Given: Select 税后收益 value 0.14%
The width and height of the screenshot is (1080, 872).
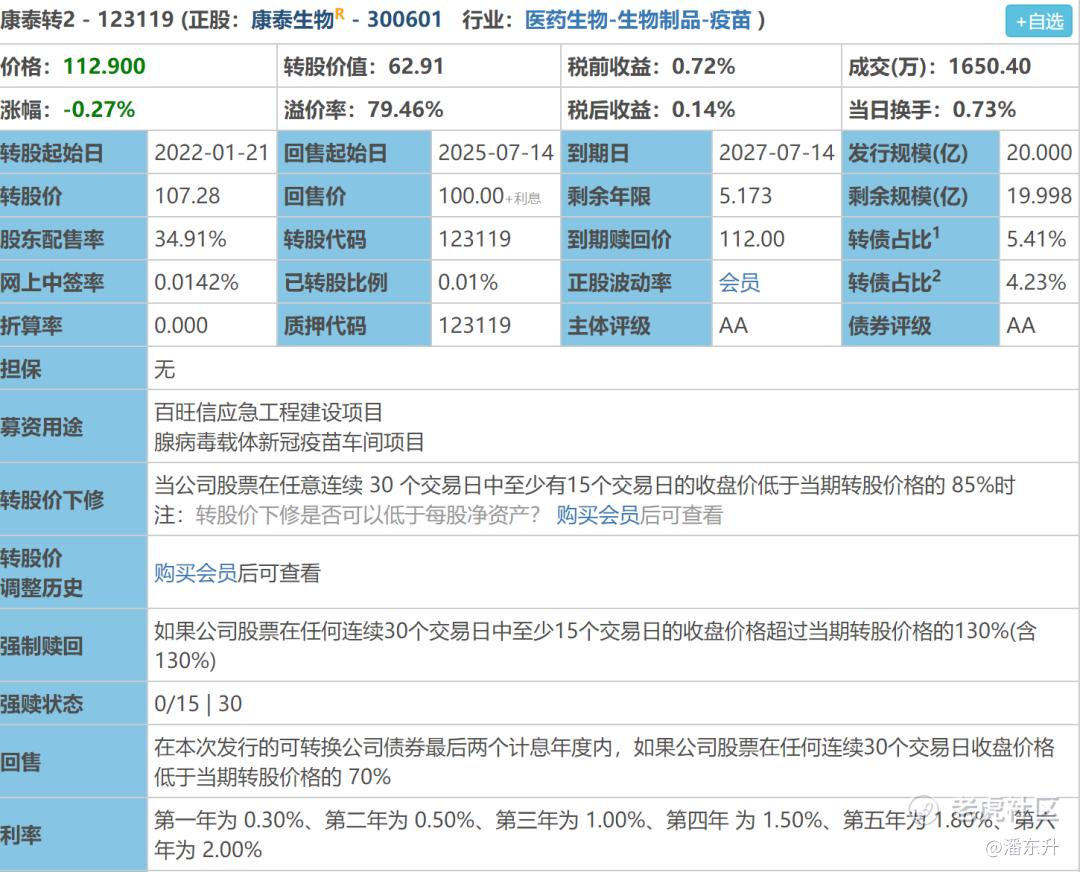Looking at the screenshot, I should click(x=703, y=110).
